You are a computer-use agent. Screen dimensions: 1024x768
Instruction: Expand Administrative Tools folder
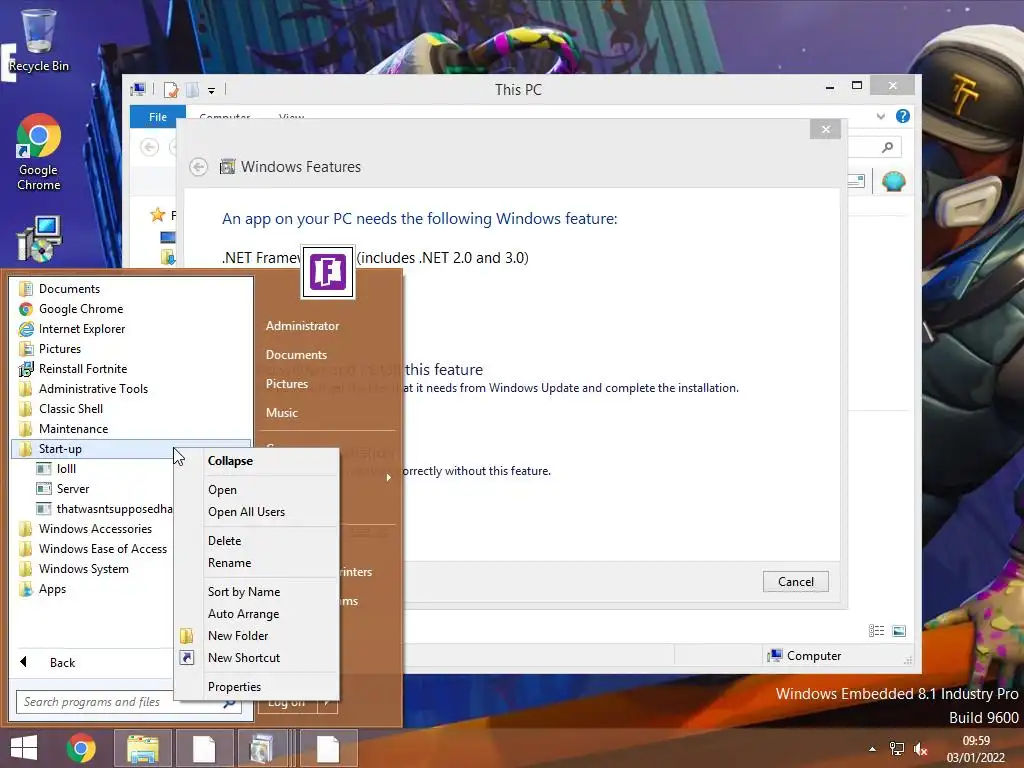[132, 389]
